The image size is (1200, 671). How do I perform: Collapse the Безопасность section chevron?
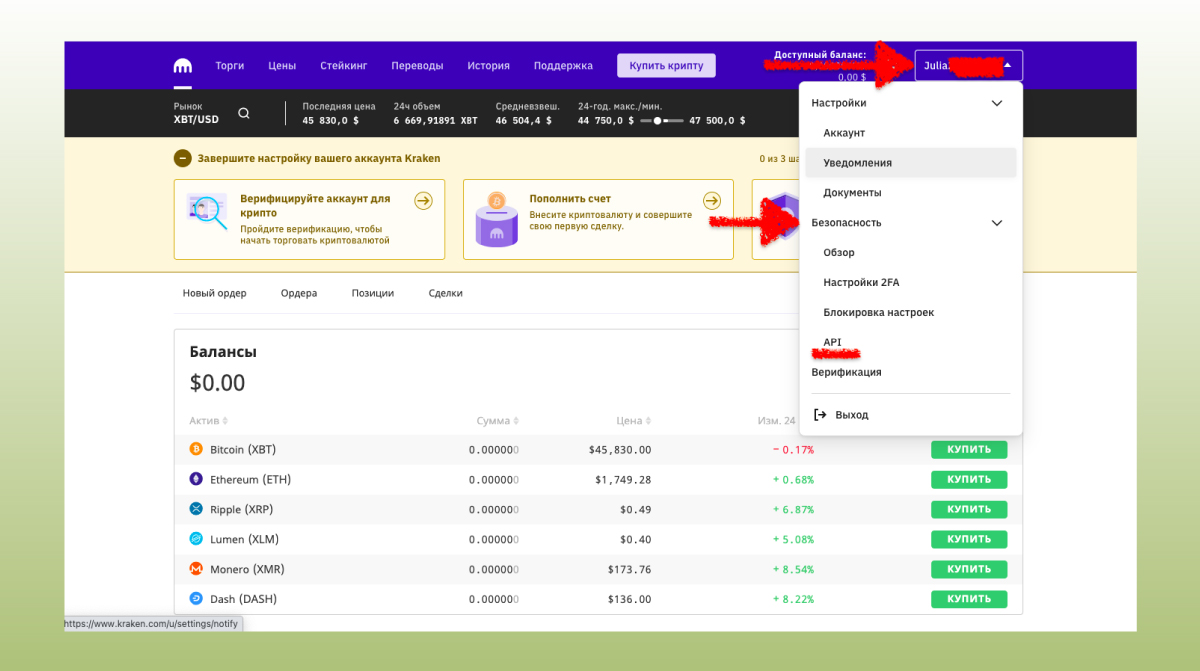996,223
